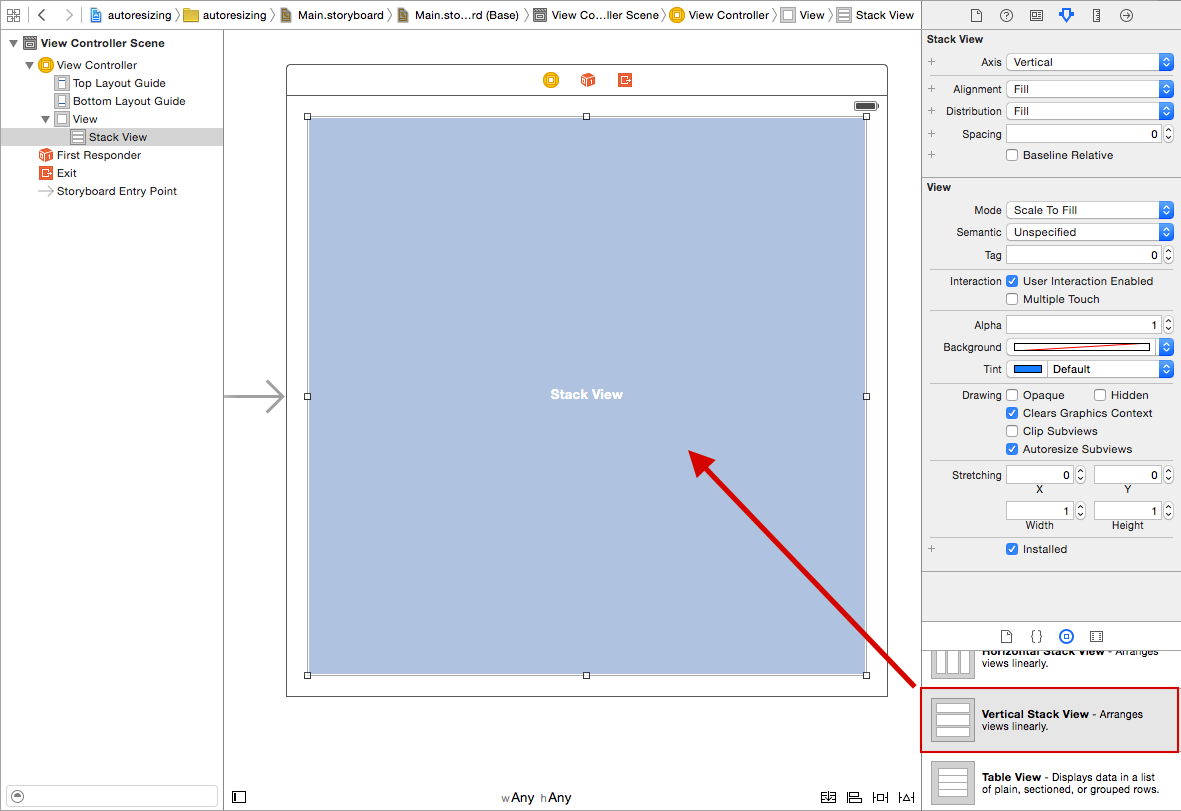Image resolution: width=1181 pixels, height=811 pixels.
Task: Click wAny hAny size class control
Action: click(x=536, y=797)
